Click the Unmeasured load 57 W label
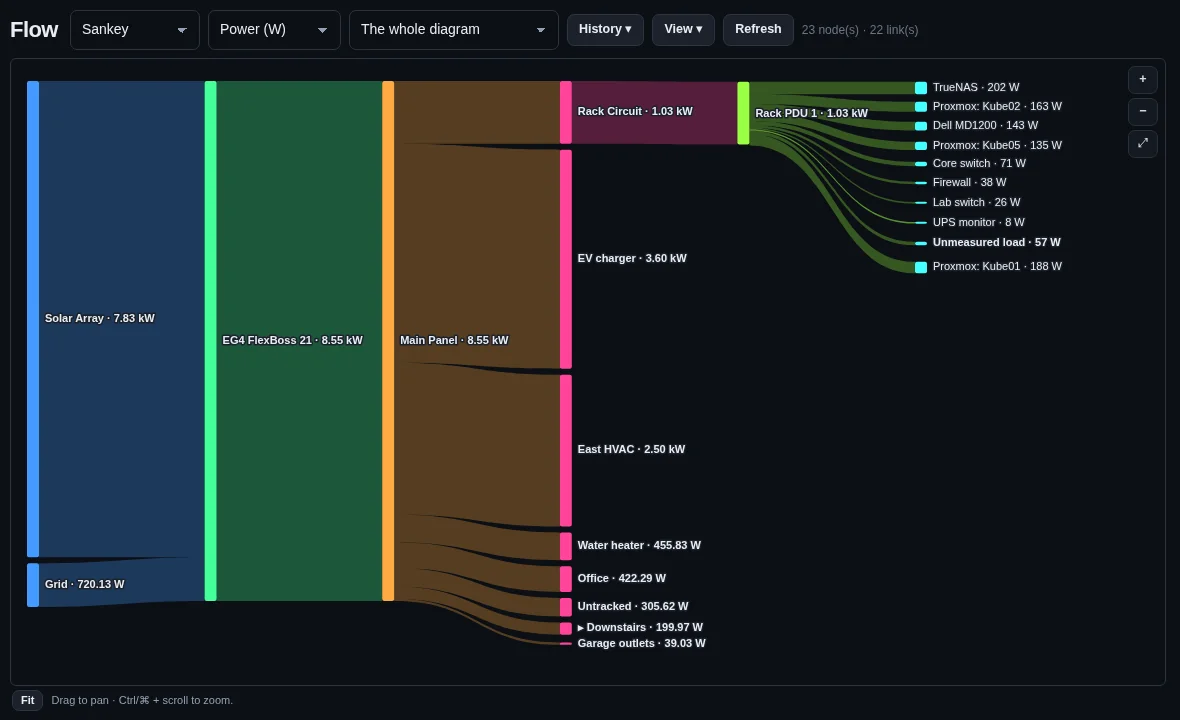This screenshot has height=720, width=1180. tap(996, 242)
